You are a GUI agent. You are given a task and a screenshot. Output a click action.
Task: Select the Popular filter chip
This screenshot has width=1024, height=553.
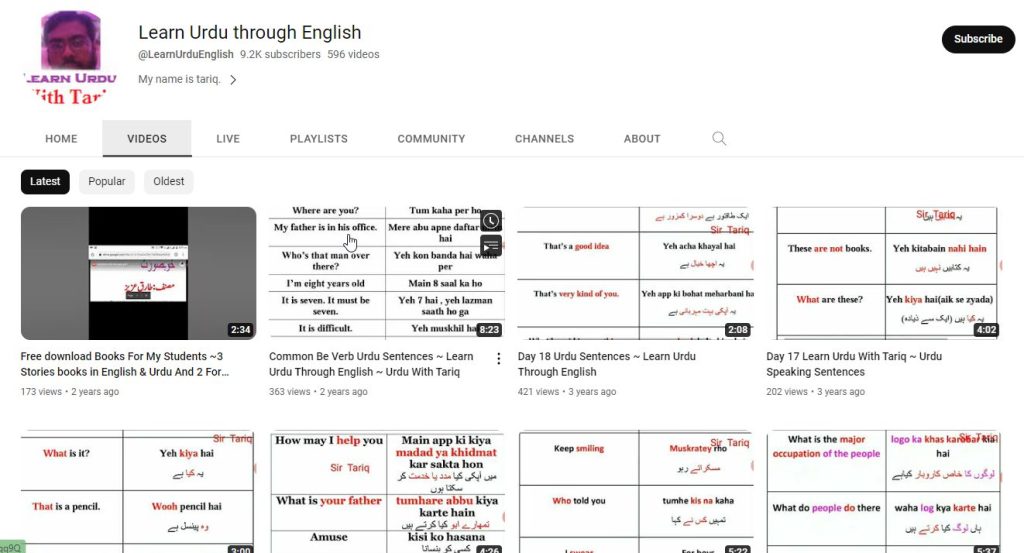107,182
